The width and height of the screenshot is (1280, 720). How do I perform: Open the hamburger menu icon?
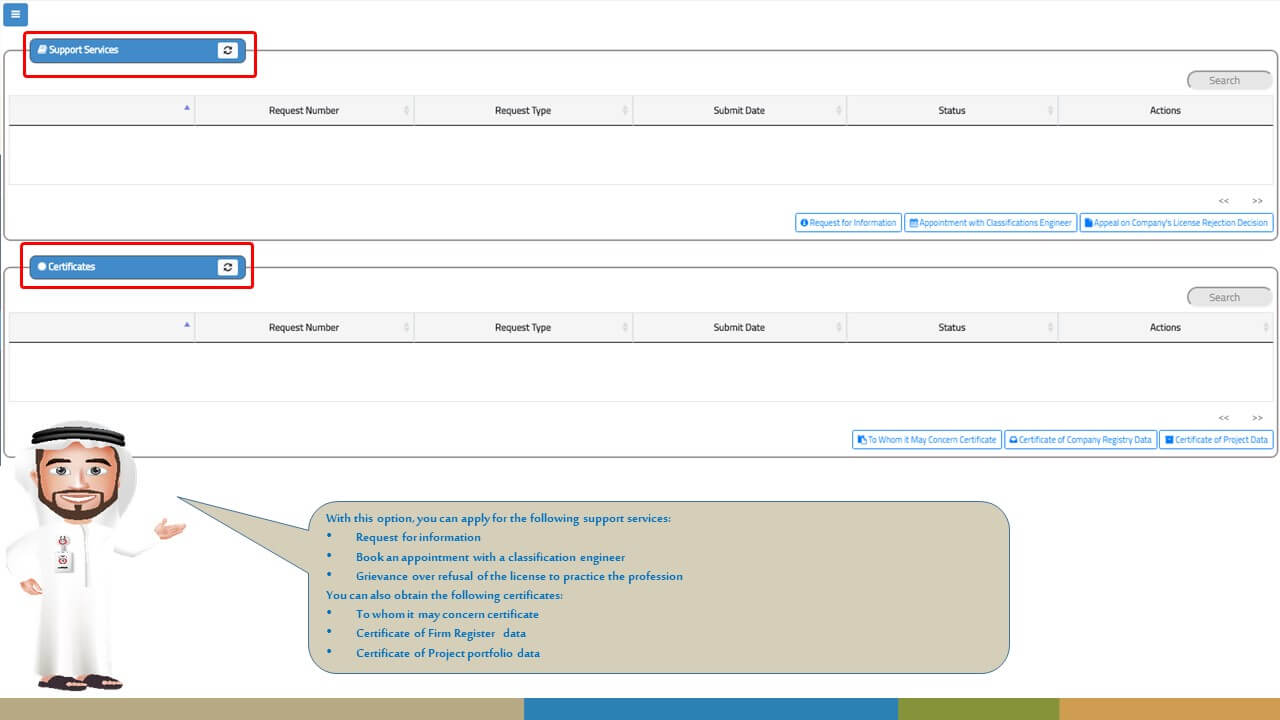click(15, 15)
